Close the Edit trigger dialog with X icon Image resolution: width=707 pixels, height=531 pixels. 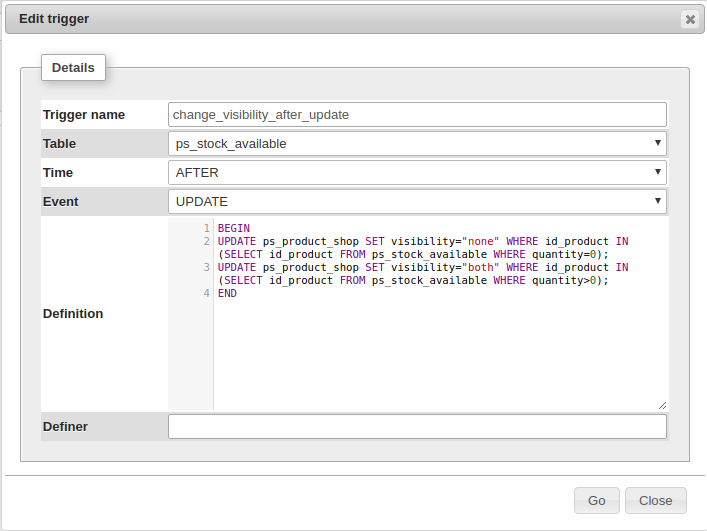(x=690, y=19)
